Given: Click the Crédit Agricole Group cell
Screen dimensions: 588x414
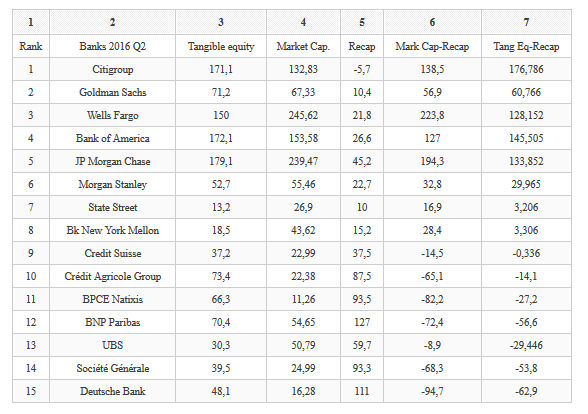Looking at the screenshot, I should 112,276.
